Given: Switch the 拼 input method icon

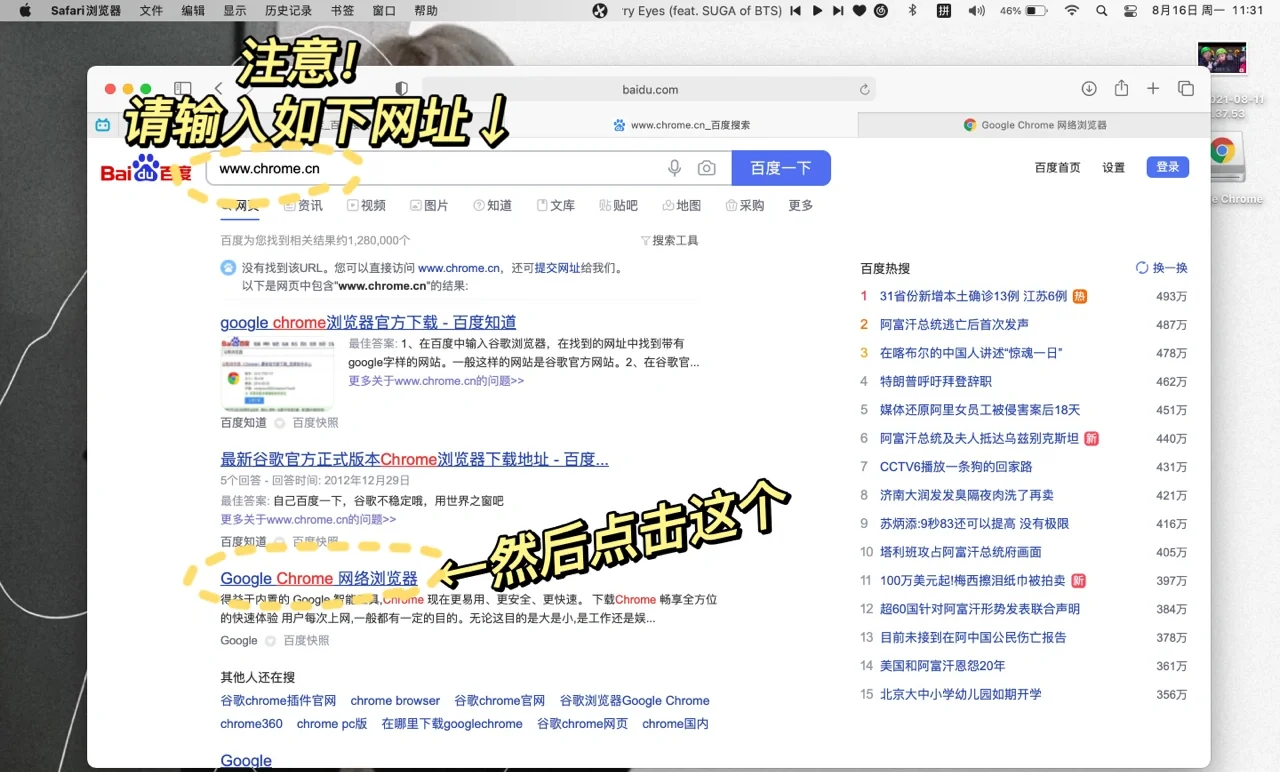Looking at the screenshot, I should pyautogui.click(x=943, y=11).
